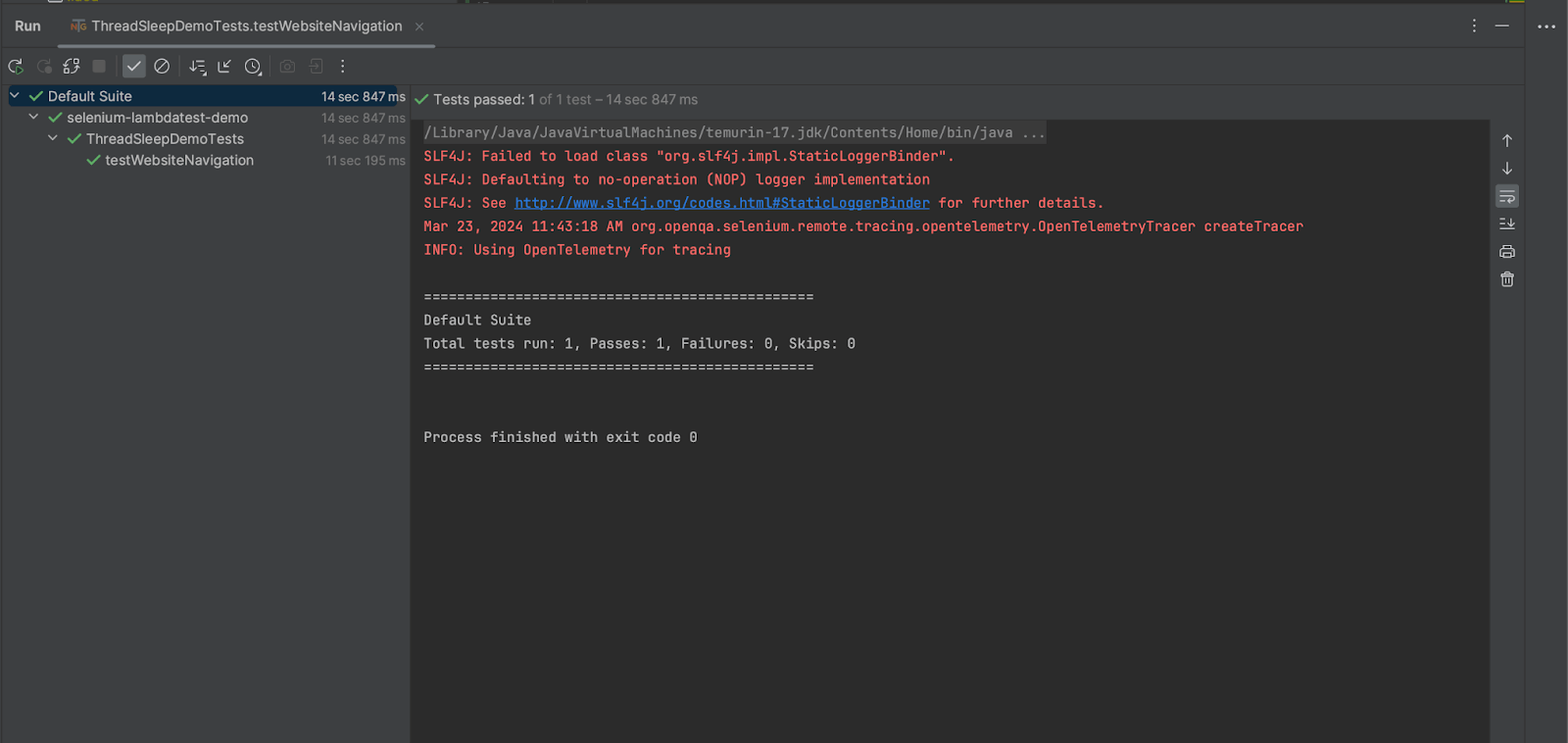Screen dimensions: 1568x743
Task: Open the far-right ellipsis menu
Action: tap(1546, 26)
